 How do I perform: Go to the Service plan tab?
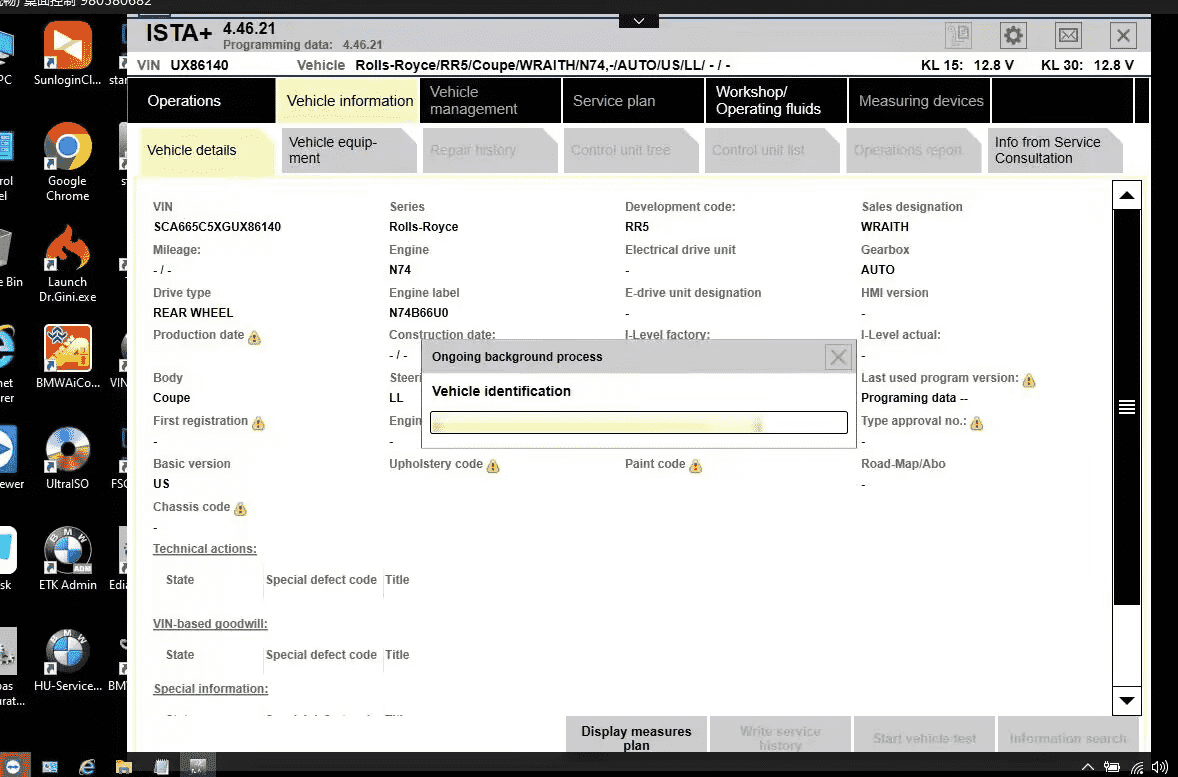pyautogui.click(x=633, y=101)
